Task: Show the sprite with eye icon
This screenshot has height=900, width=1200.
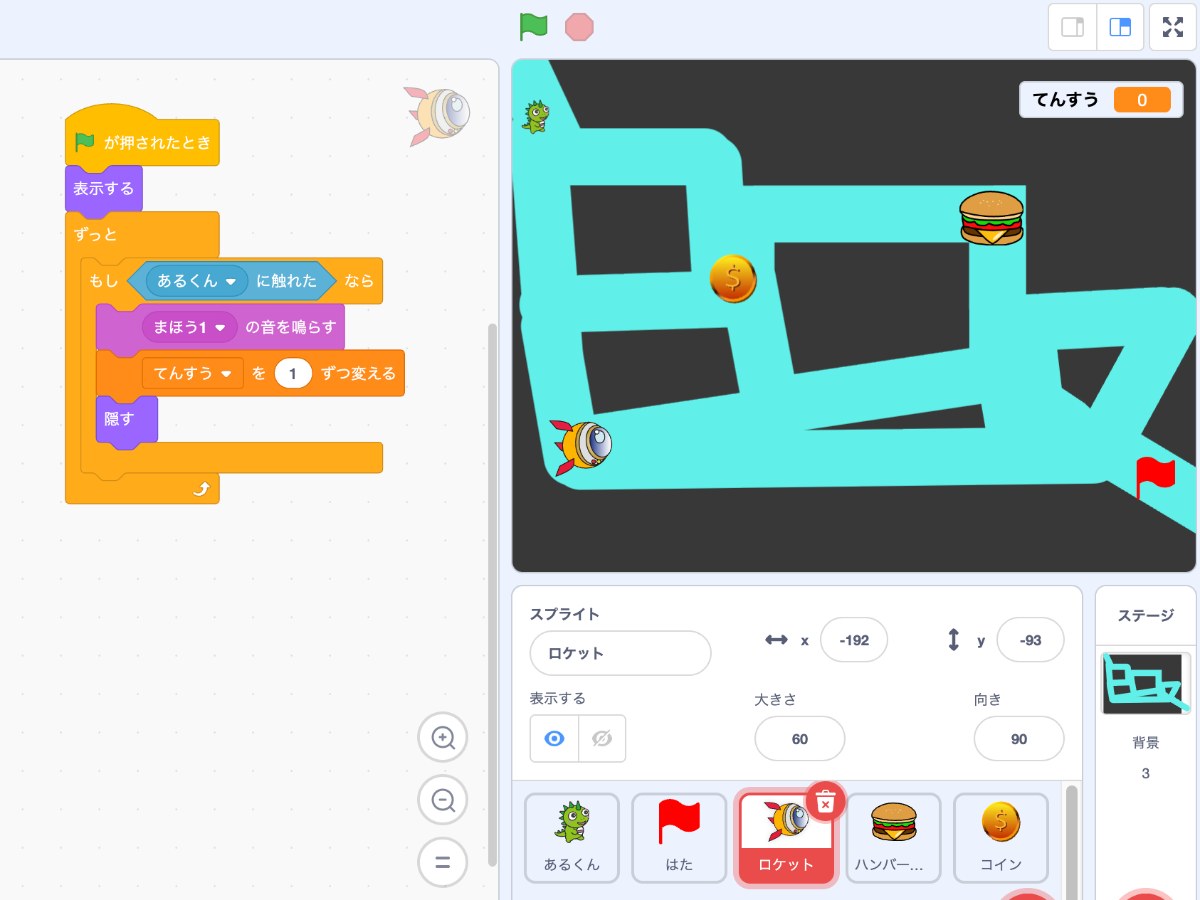Action: point(554,738)
